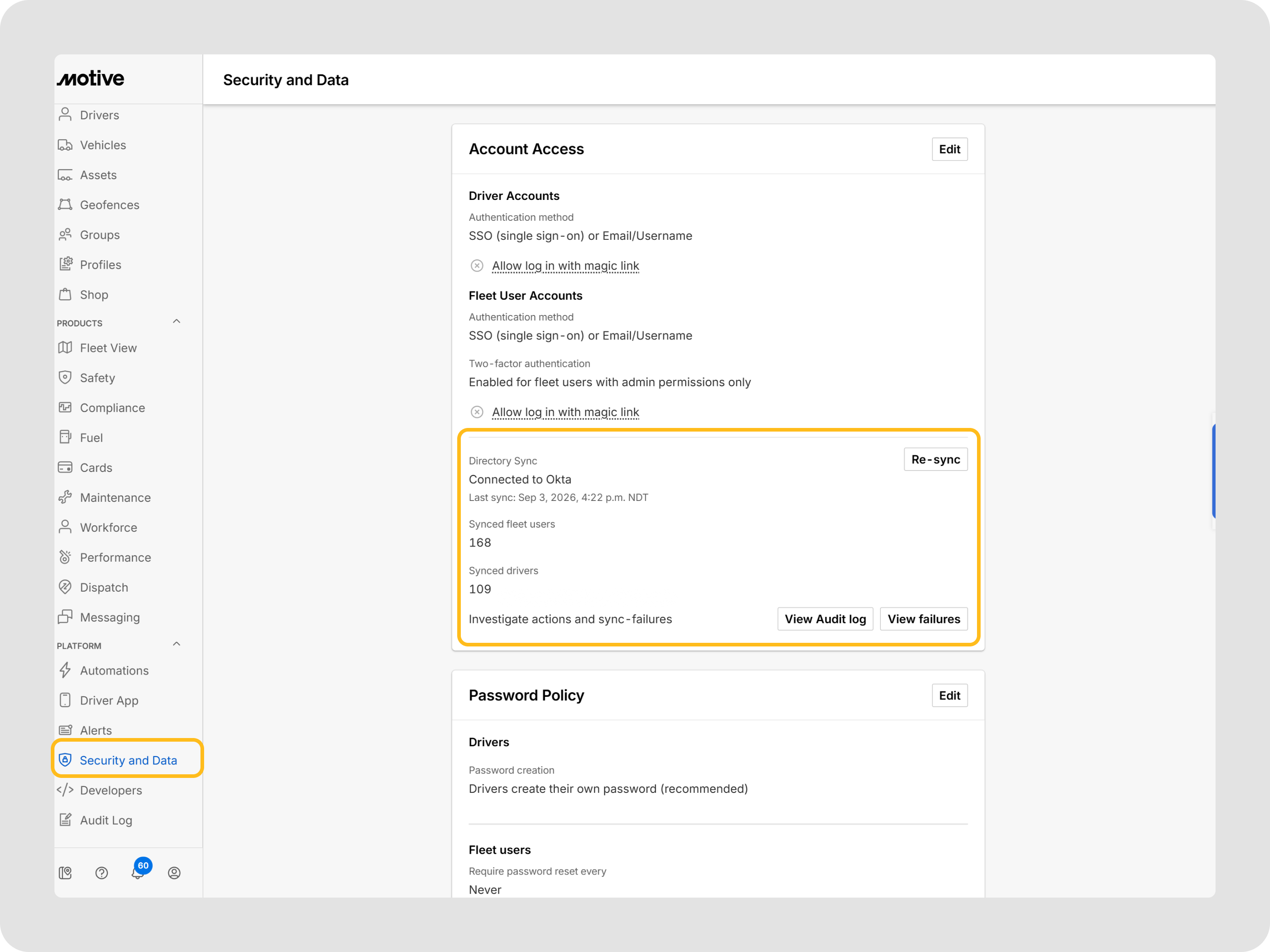
Task: Click the Maintenance wrench icon
Action: point(65,497)
